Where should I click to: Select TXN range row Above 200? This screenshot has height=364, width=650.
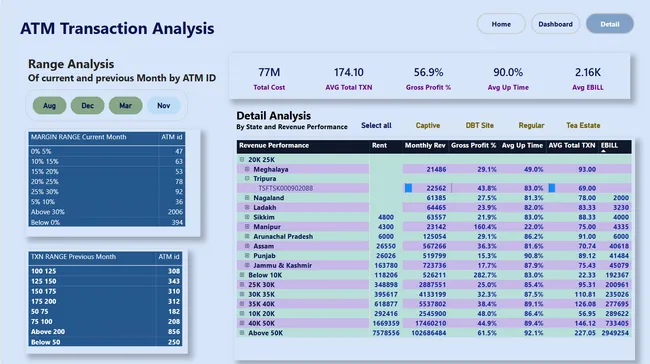pyautogui.click(x=105, y=332)
